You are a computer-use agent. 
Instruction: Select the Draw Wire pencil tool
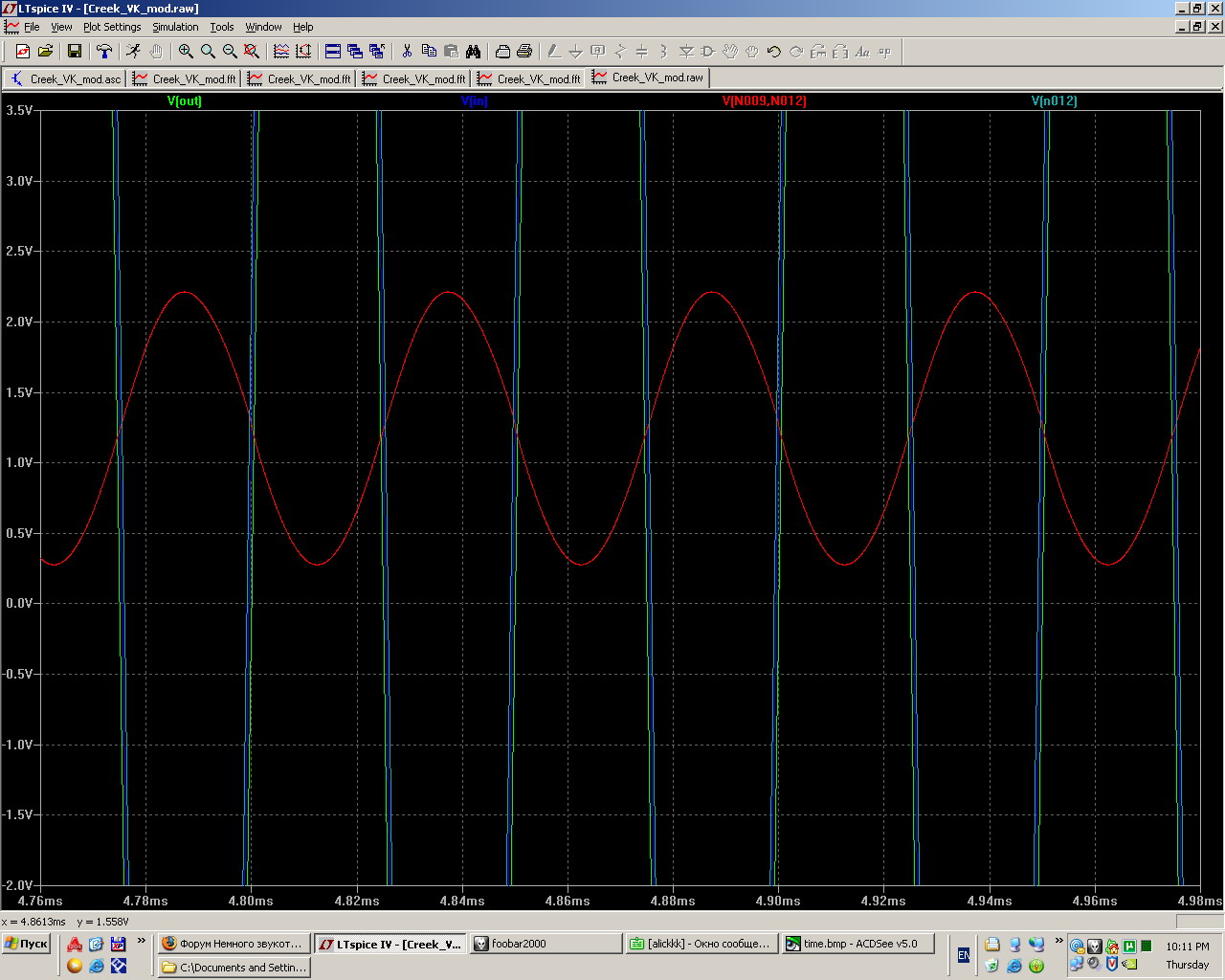point(554,52)
